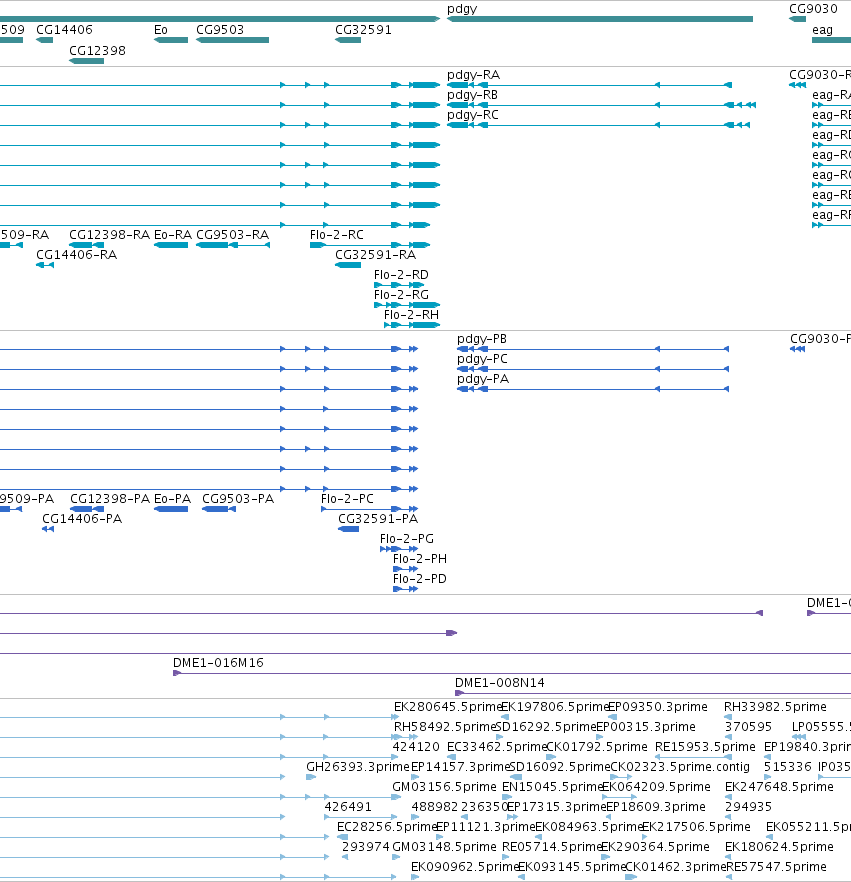Open the feature labeled 294935

[x=748, y=807]
